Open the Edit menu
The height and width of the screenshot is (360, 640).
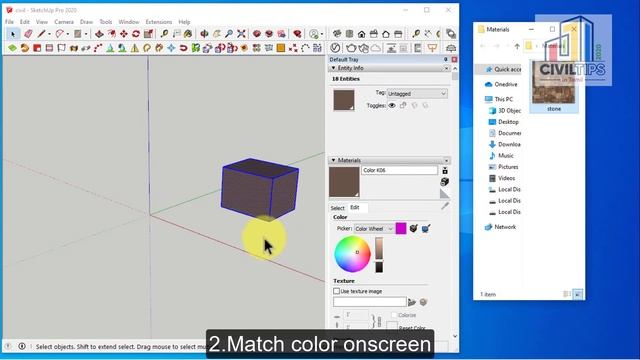(25, 22)
